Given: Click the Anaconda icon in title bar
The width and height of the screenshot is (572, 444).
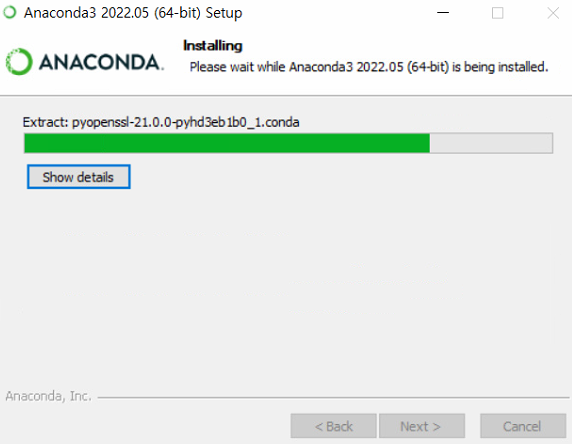Looking at the screenshot, I should coord(10,12).
